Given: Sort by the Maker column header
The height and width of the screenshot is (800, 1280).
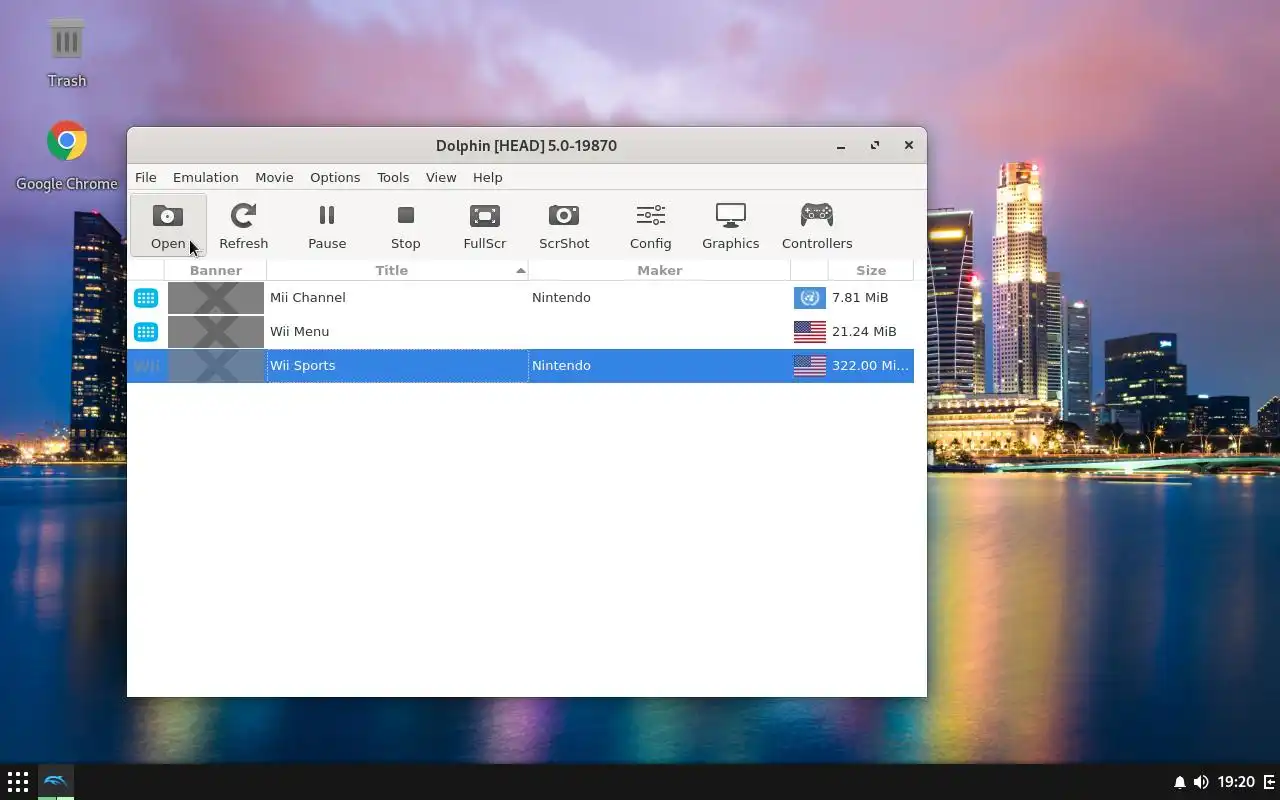Looking at the screenshot, I should [659, 270].
